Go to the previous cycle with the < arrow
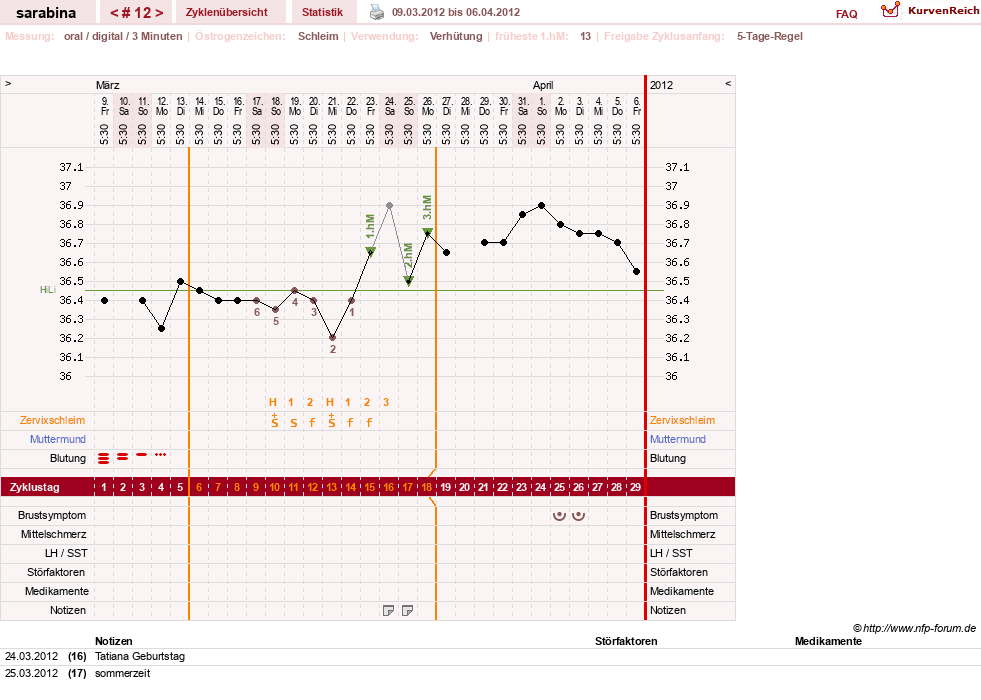This screenshot has width=981, height=700. click(x=114, y=13)
